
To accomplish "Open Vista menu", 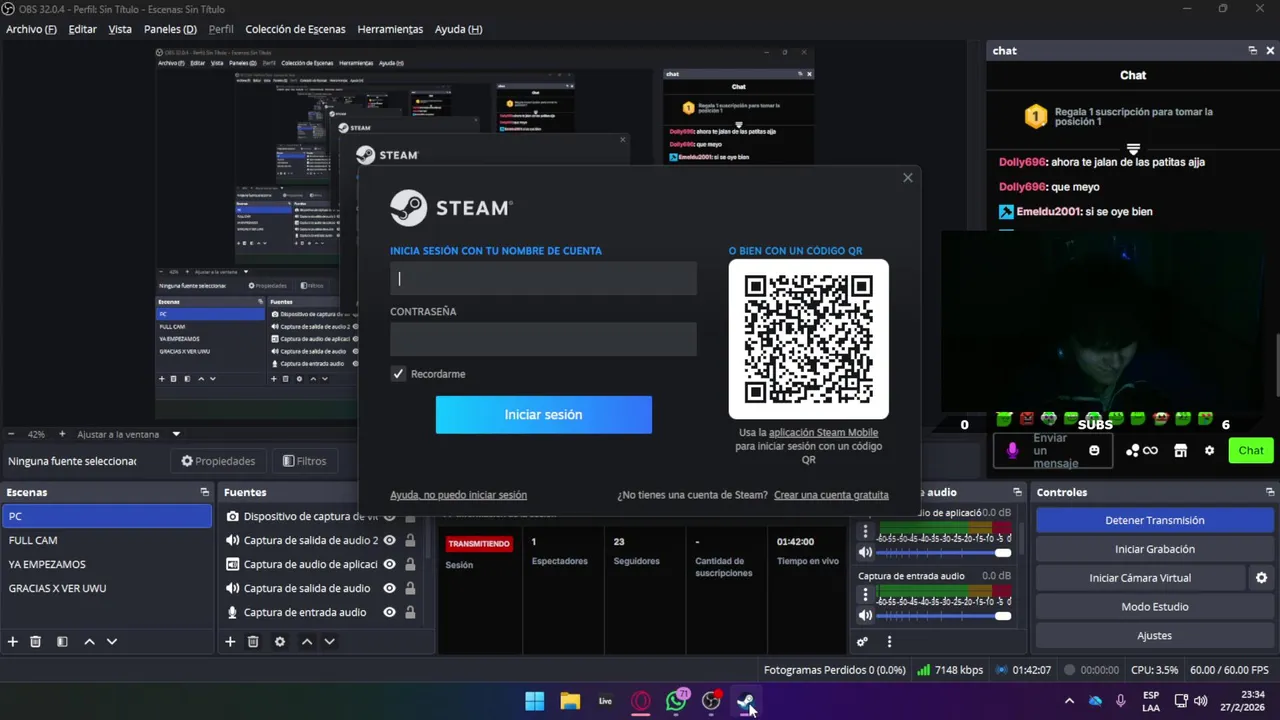I will pos(120,29).
